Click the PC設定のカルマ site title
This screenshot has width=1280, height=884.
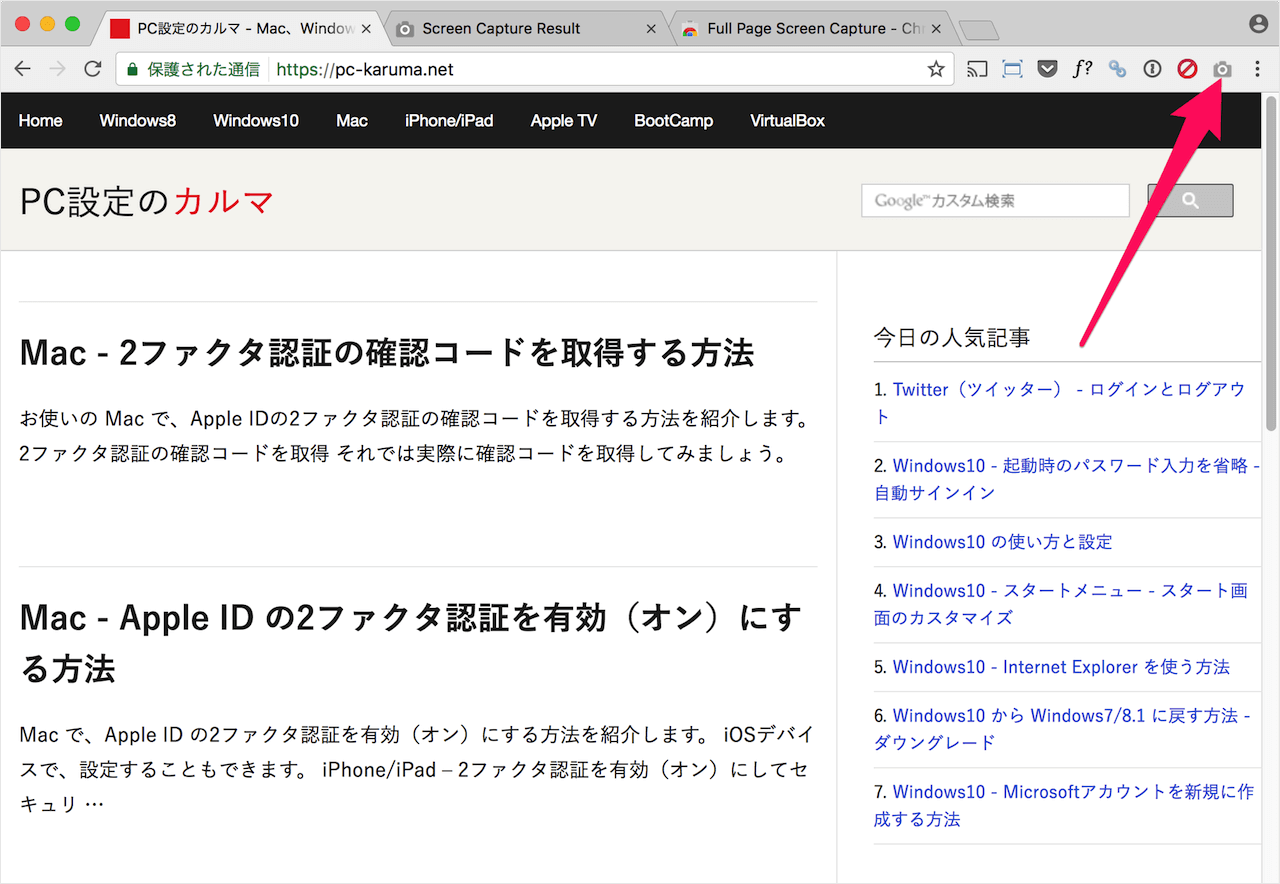147,201
